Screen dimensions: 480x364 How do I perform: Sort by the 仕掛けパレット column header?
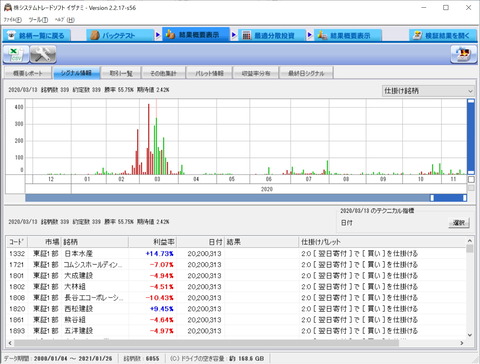click(x=382, y=242)
